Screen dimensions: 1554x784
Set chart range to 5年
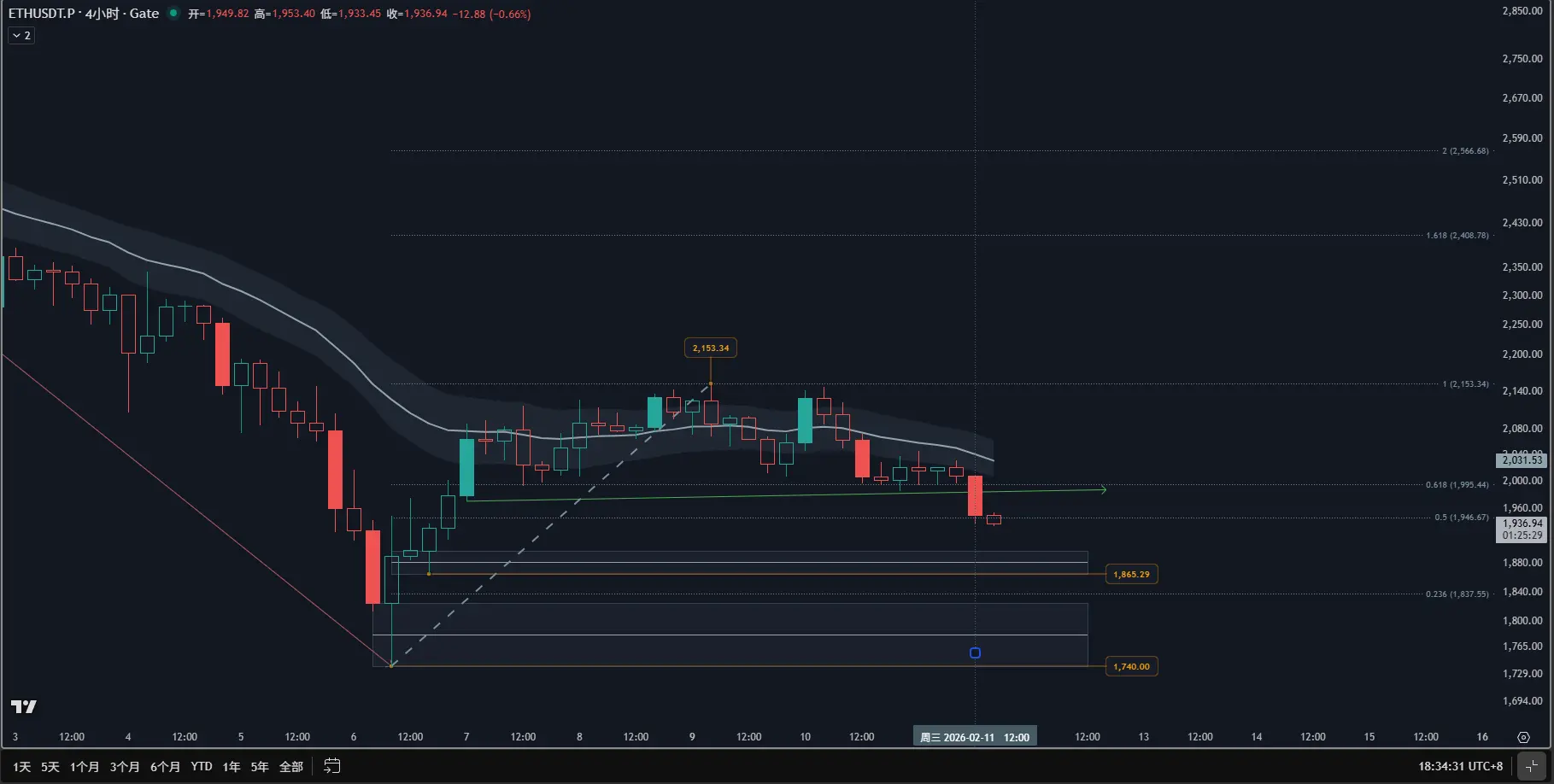click(x=260, y=767)
